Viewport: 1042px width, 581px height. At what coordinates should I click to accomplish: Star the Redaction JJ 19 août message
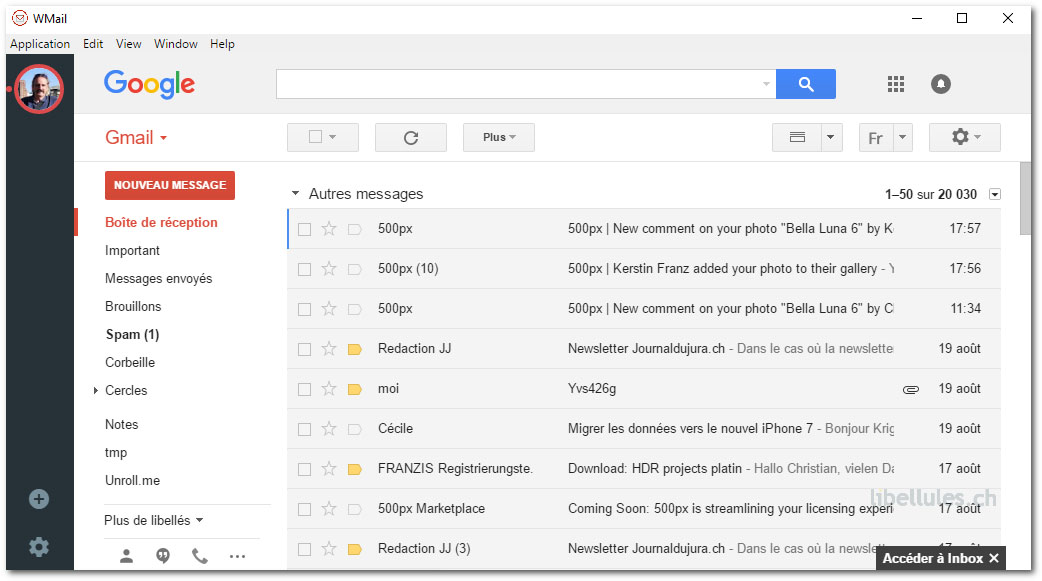[329, 348]
